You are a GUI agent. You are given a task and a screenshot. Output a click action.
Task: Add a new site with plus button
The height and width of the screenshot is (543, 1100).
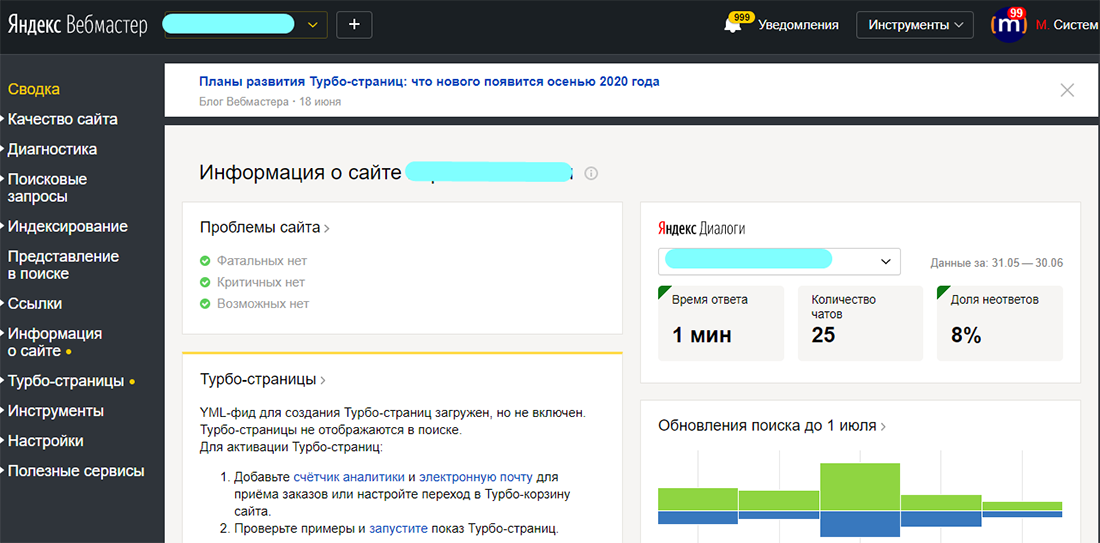coord(354,25)
